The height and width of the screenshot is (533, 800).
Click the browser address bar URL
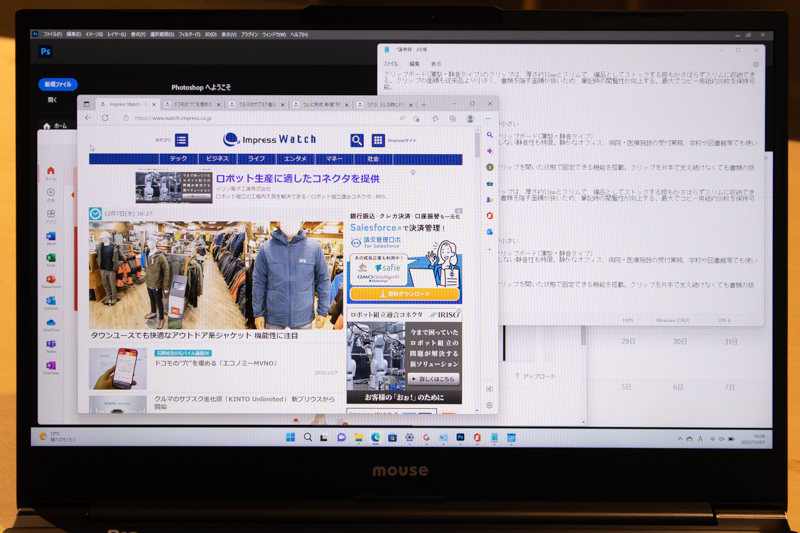click(x=173, y=118)
